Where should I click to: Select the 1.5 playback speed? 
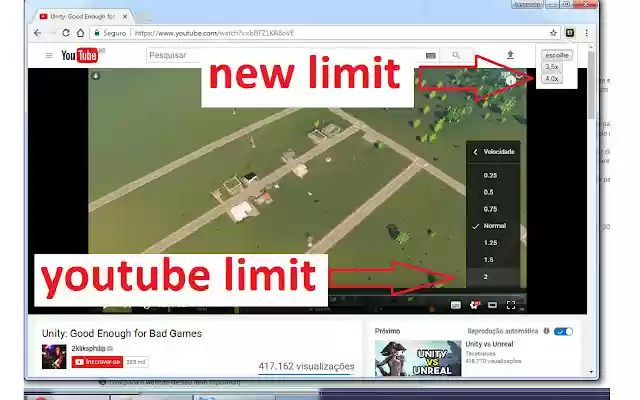[x=493, y=260]
